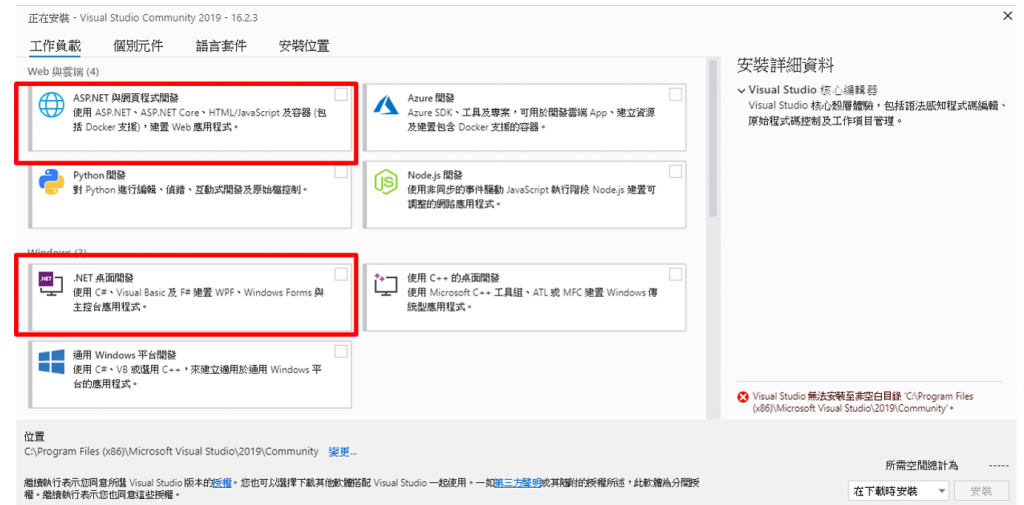Click the 變更... location link

coord(343,451)
